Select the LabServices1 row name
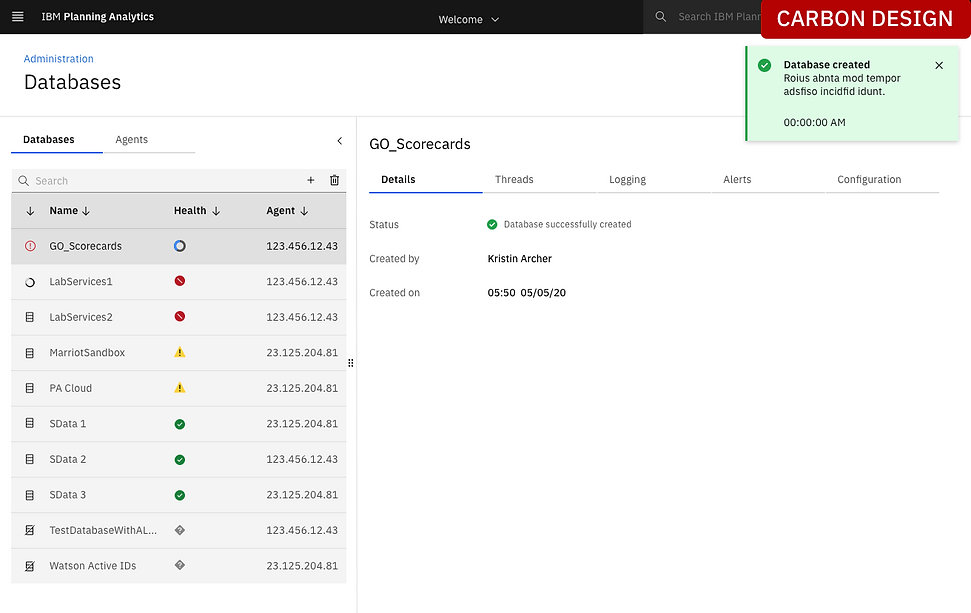The image size is (971, 613). [x=81, y=281]
